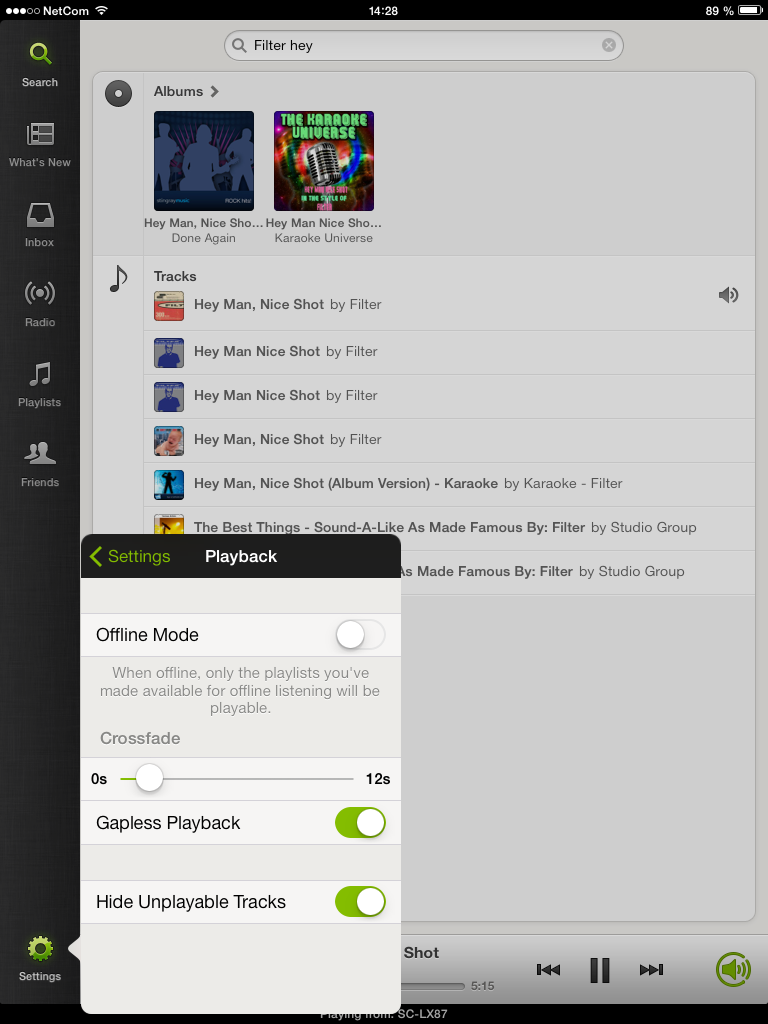Click the Tracks music note icon

click(x=118, y=279)
